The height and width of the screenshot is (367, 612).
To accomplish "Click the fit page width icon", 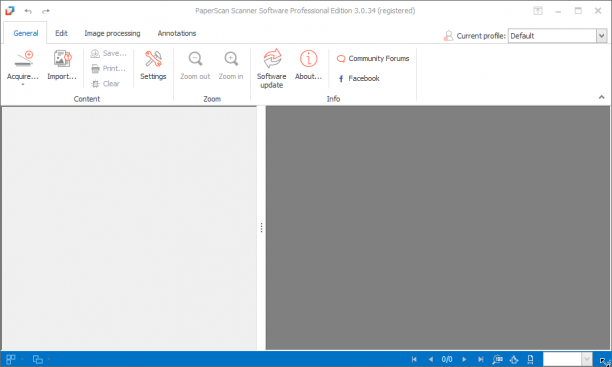I will tap(530, 359).
